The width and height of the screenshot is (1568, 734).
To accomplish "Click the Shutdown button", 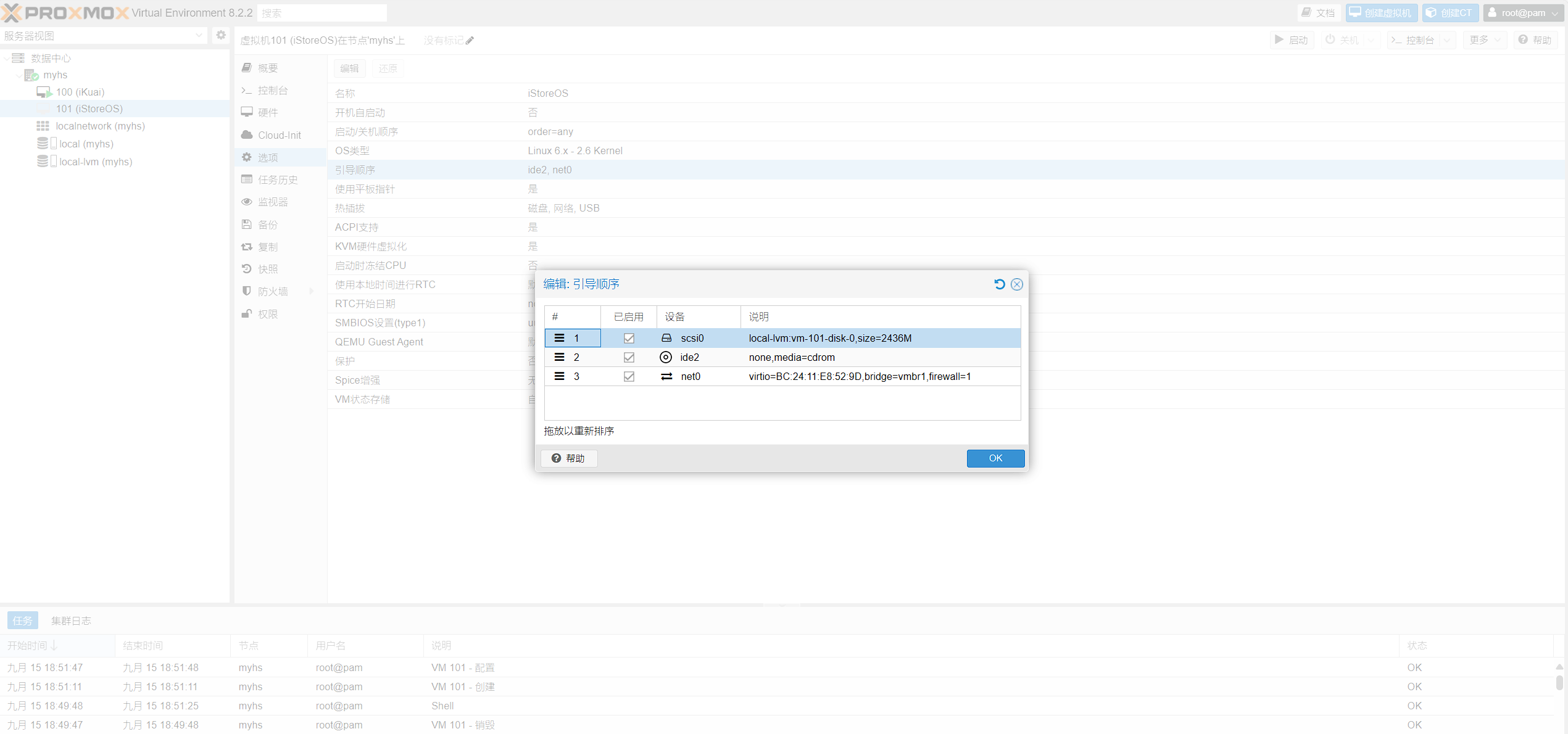I will pyautogui.click(x=1342, y=40).
